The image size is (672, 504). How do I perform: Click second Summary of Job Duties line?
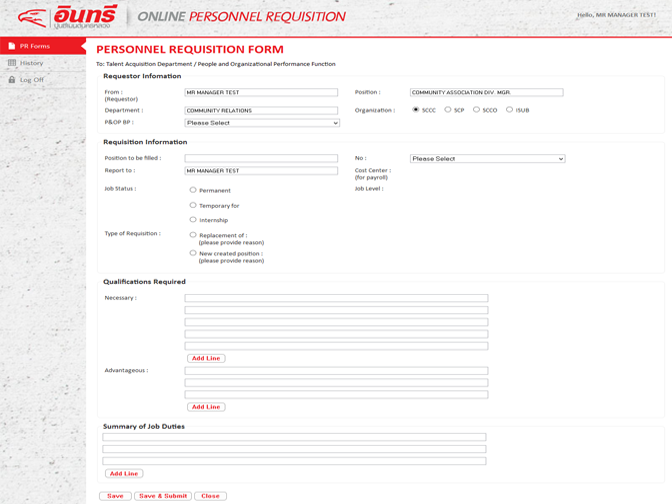click(x=294, y=449)
